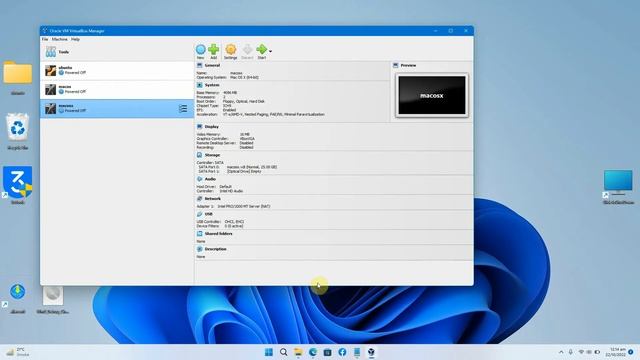Open the Start button dropdown arrow
This screenshot has width=640, height=360.
point(270,51)
